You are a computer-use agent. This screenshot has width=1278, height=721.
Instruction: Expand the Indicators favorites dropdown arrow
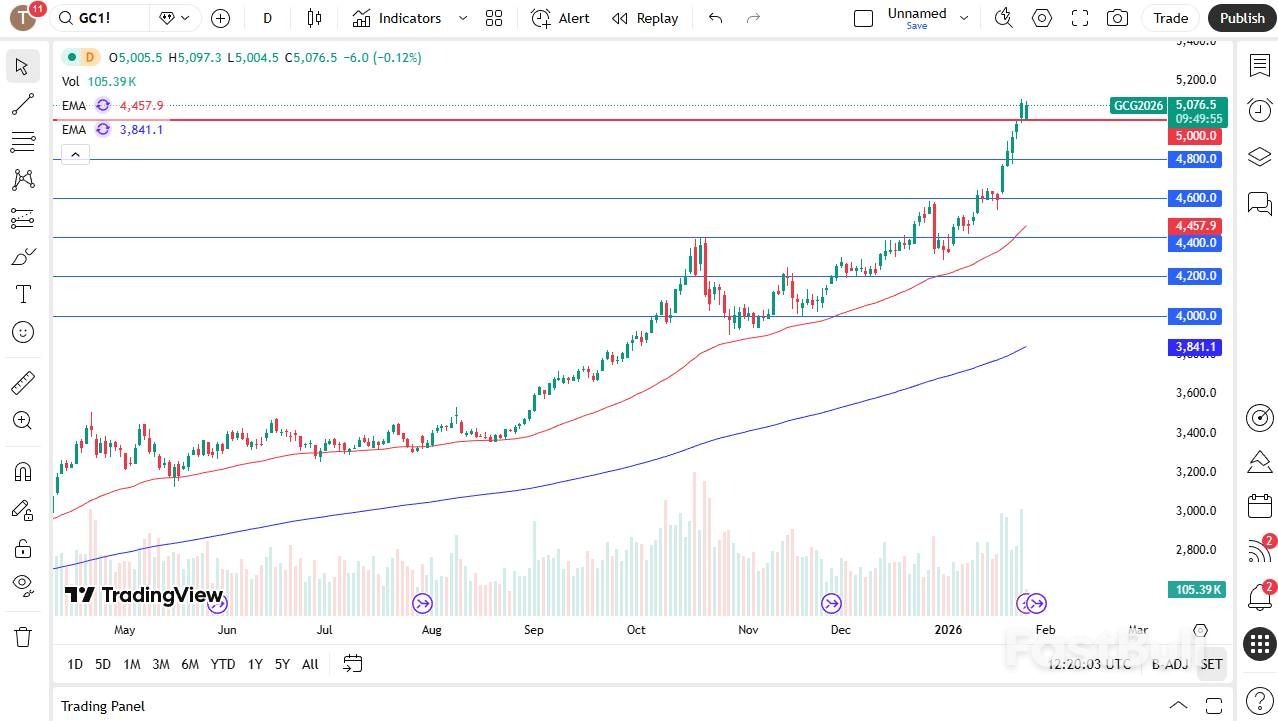tap(462, 18)
